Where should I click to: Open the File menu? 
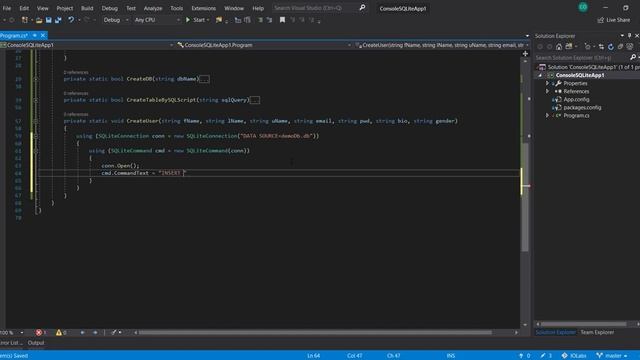7,8
